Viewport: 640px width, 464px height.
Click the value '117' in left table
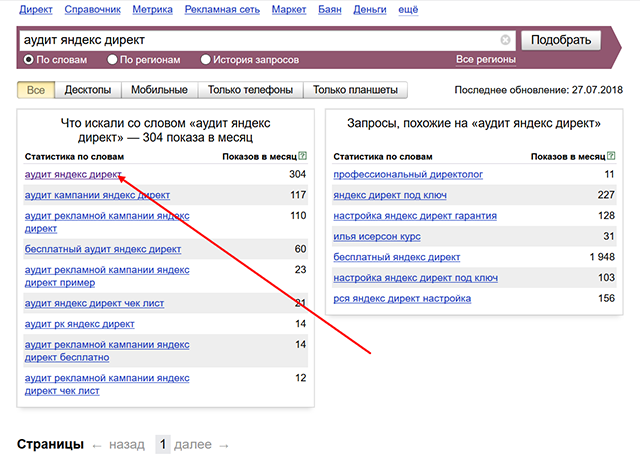tap(298, 195)
